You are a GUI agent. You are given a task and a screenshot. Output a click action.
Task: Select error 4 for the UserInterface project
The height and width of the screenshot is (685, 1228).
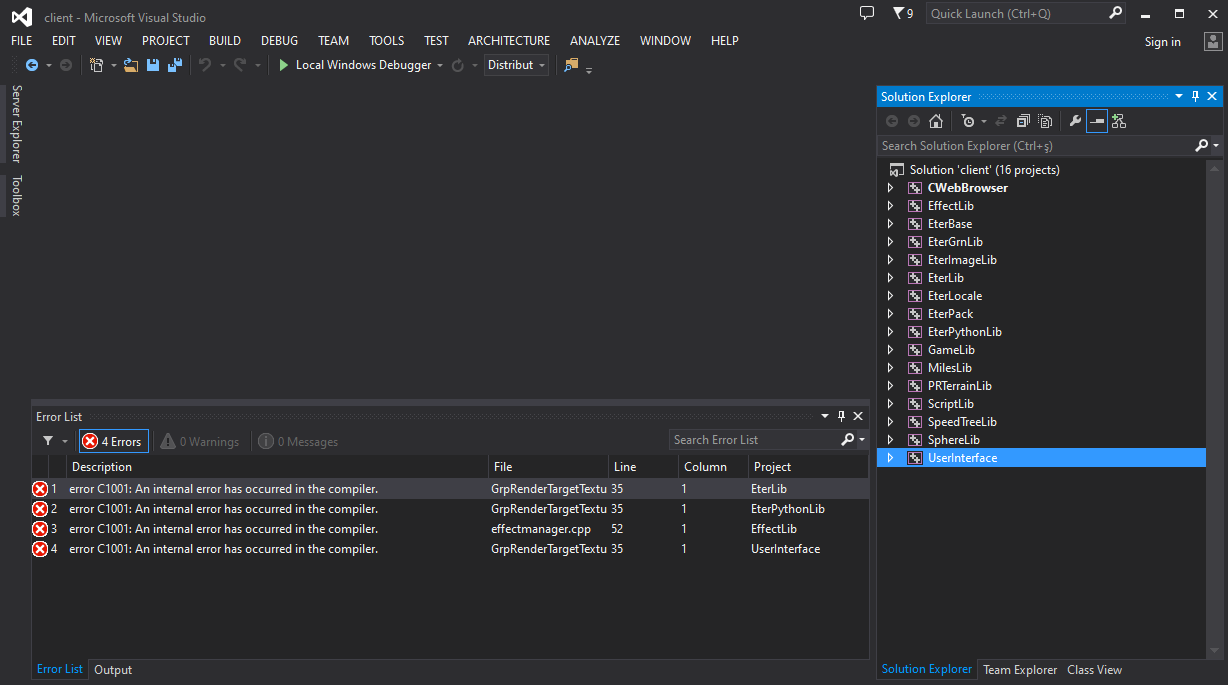(x=450, y=549)
